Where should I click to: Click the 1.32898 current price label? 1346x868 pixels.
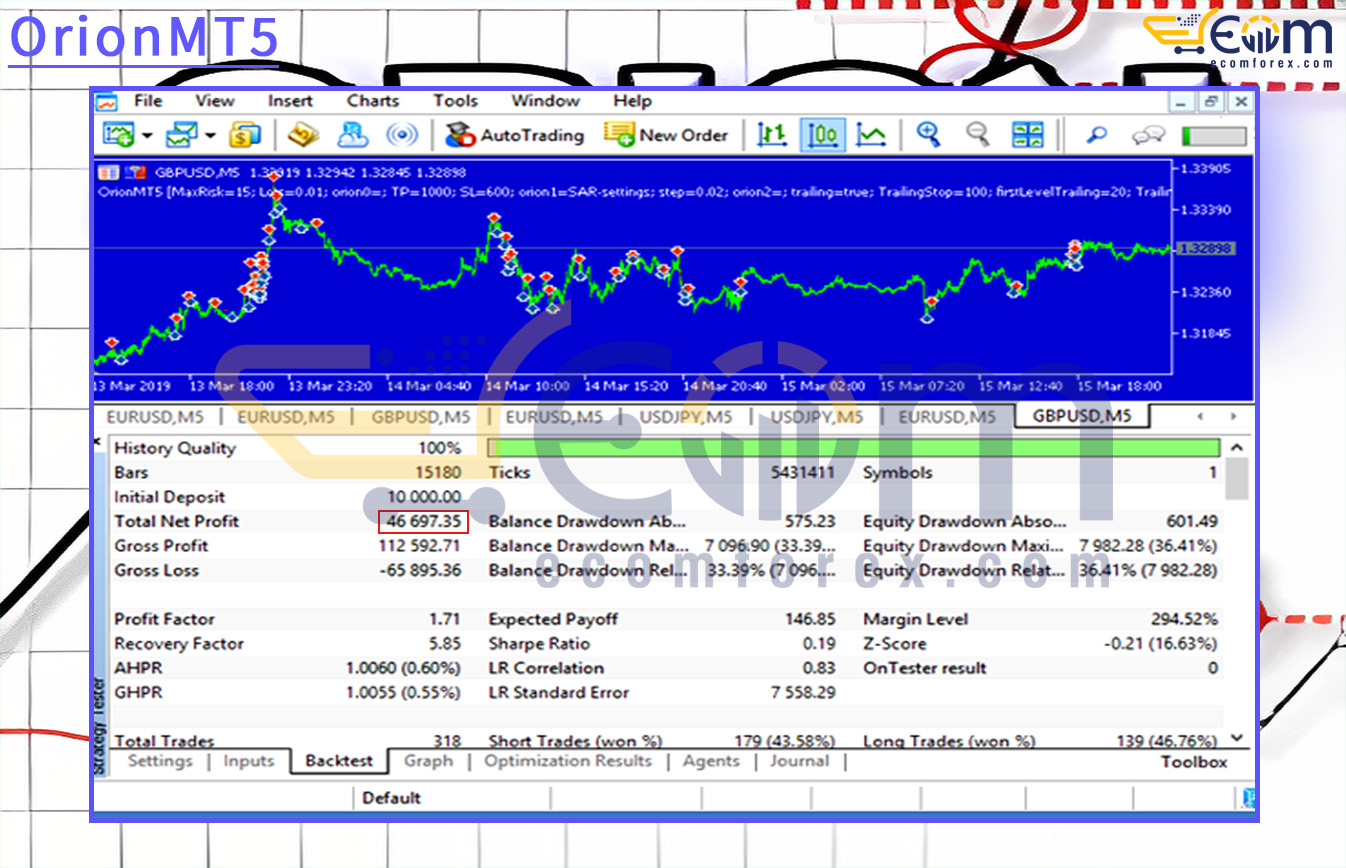(x=1207, y=248)
